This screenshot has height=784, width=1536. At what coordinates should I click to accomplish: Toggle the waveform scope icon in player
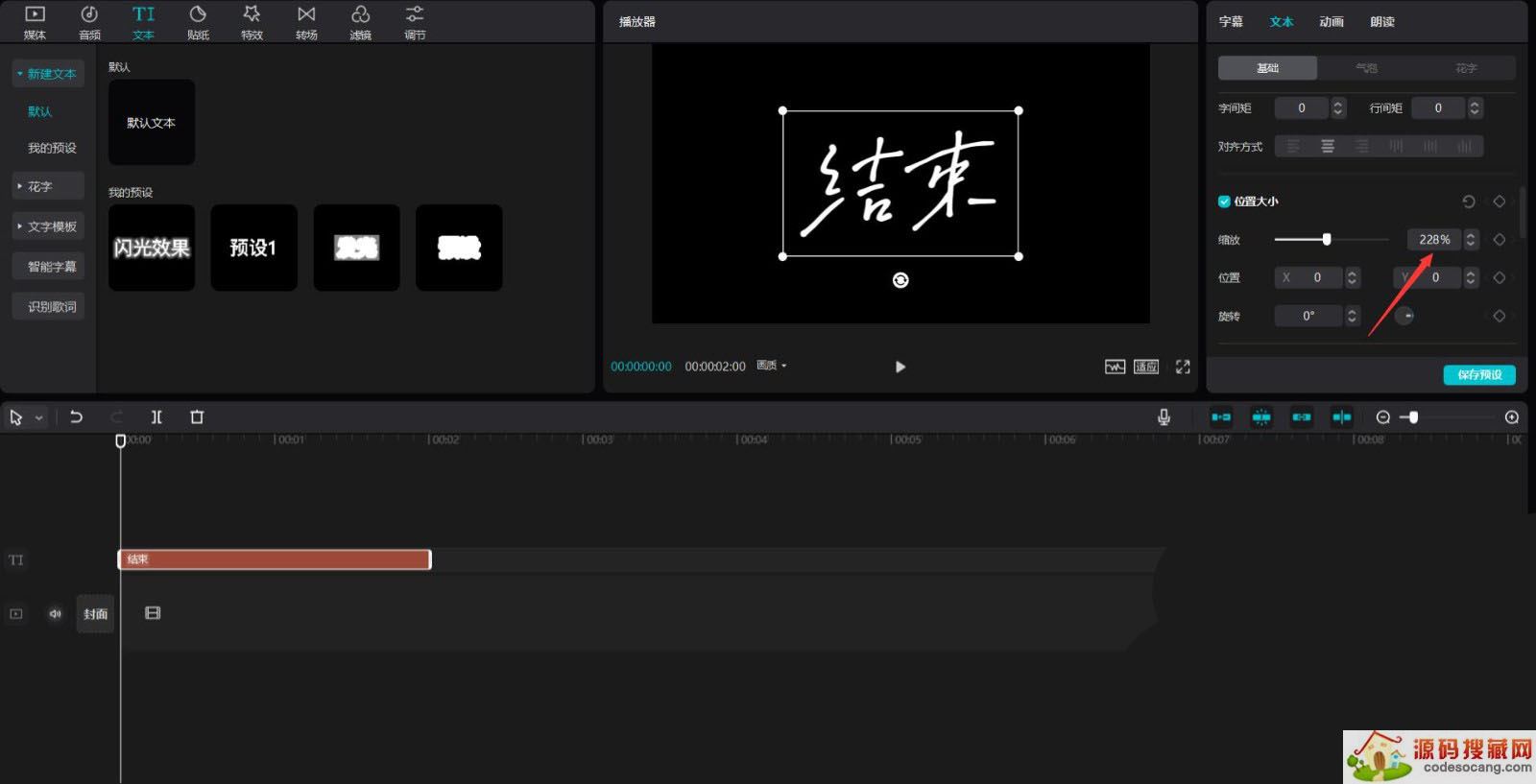tap(1115, 367)
